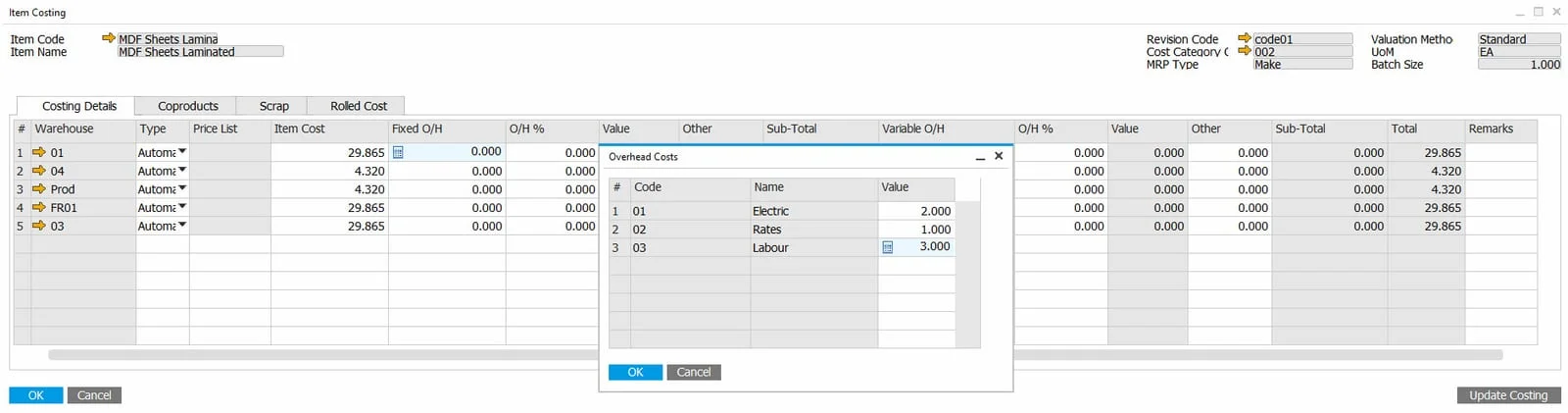Image resolution: width=1568 pixels, height=413 pixels.
Task: Click Code column header in Overhead Costs
Action: click(690, 187)
